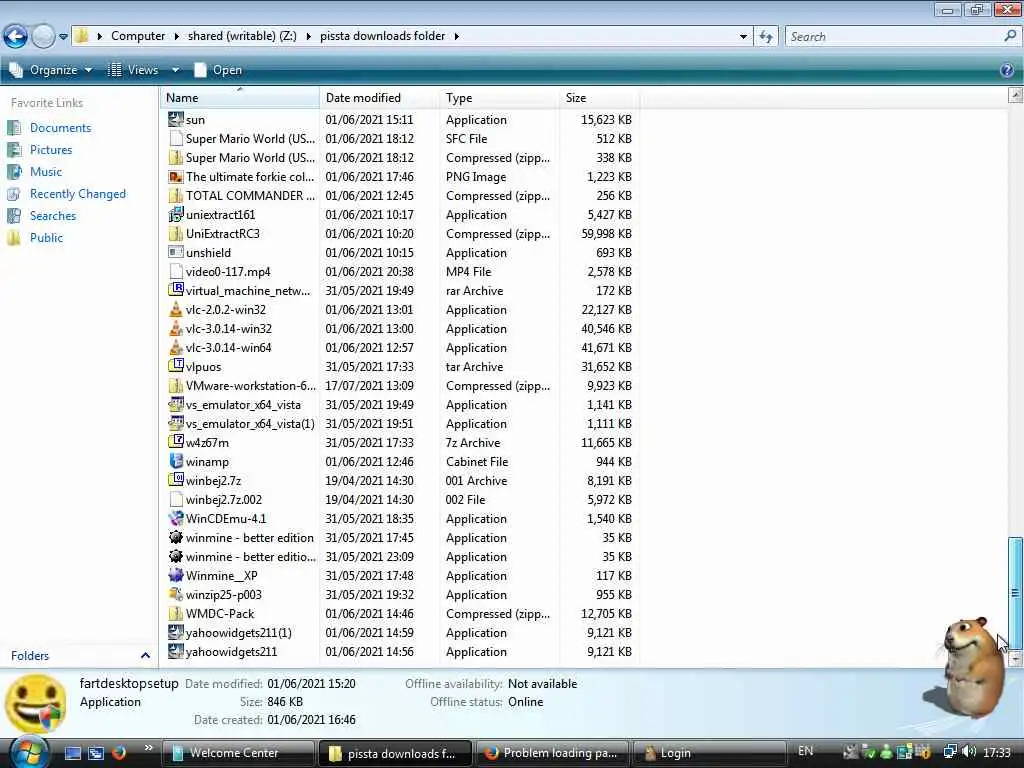Open the Public favorite link
Viewport: 1024px width, 768px height.
click(46, 238)
